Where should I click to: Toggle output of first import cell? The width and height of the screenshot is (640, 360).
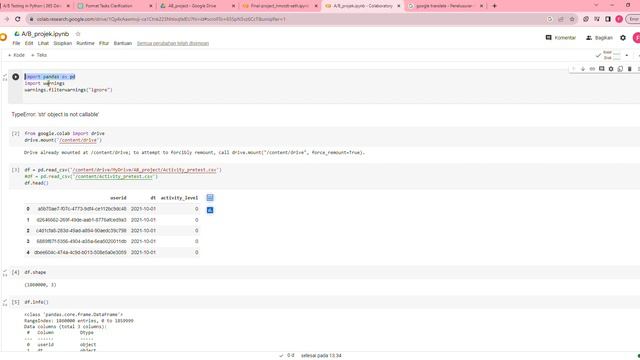click(x=5, y=77)
